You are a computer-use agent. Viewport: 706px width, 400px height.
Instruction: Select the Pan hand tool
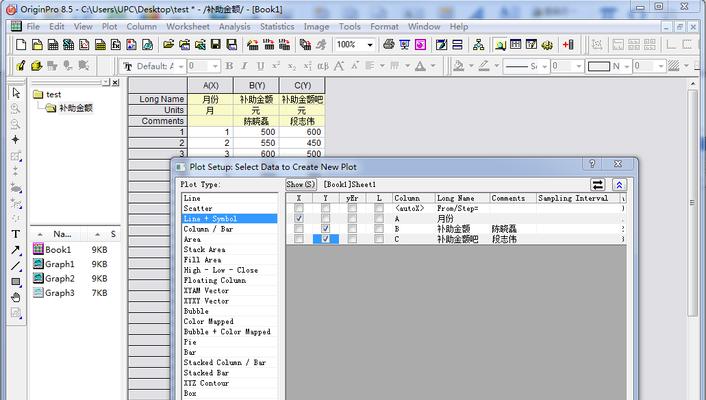point(16,297)
